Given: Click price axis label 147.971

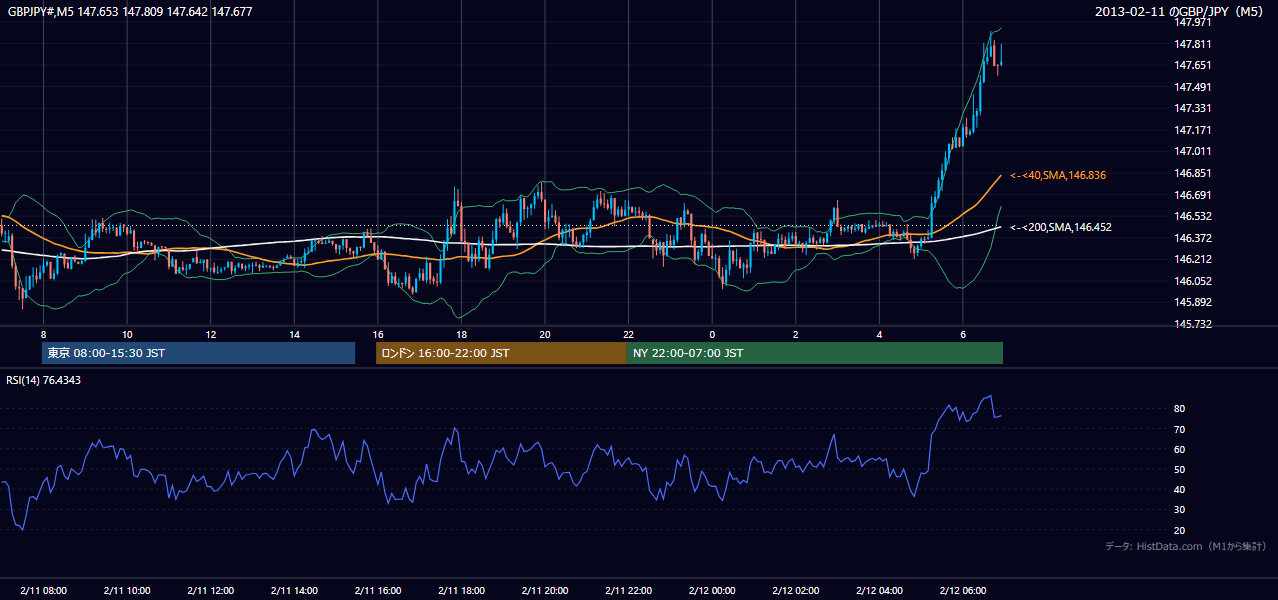Looking at the screenshot, I should (x=1192, y=21).
